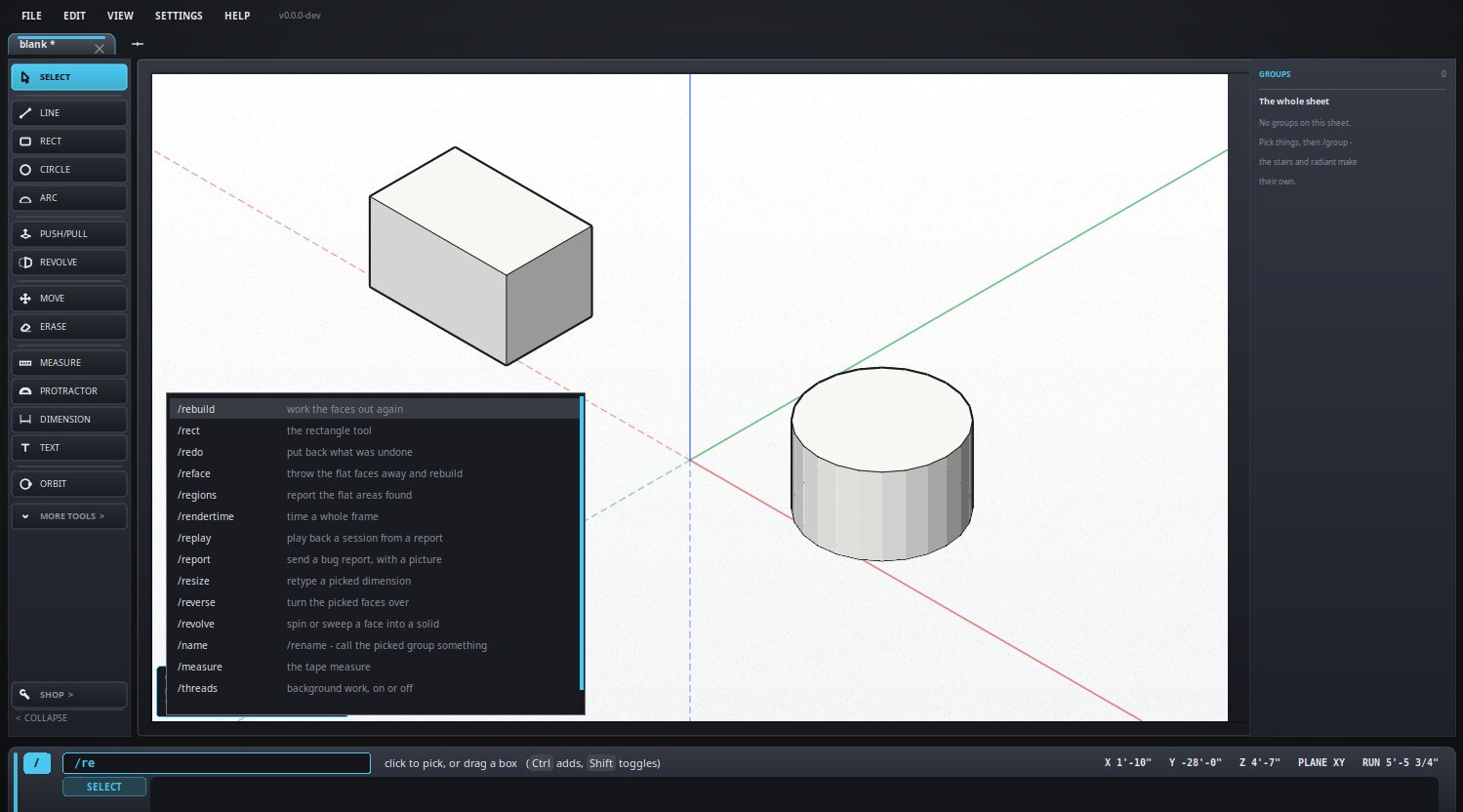Click the slash command button beside the input
The image size is (1463, 812).
pyautogui.click(x=37, y=763)
